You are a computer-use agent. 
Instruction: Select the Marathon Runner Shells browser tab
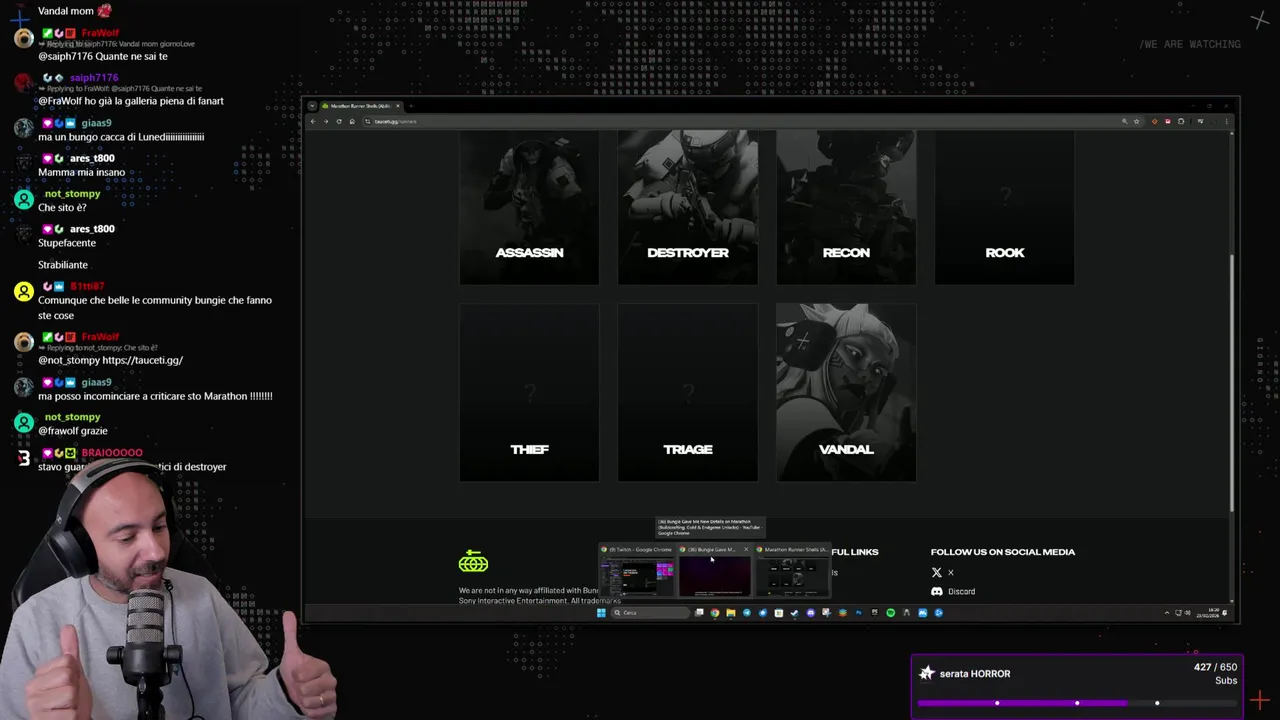tap(360, 106)
